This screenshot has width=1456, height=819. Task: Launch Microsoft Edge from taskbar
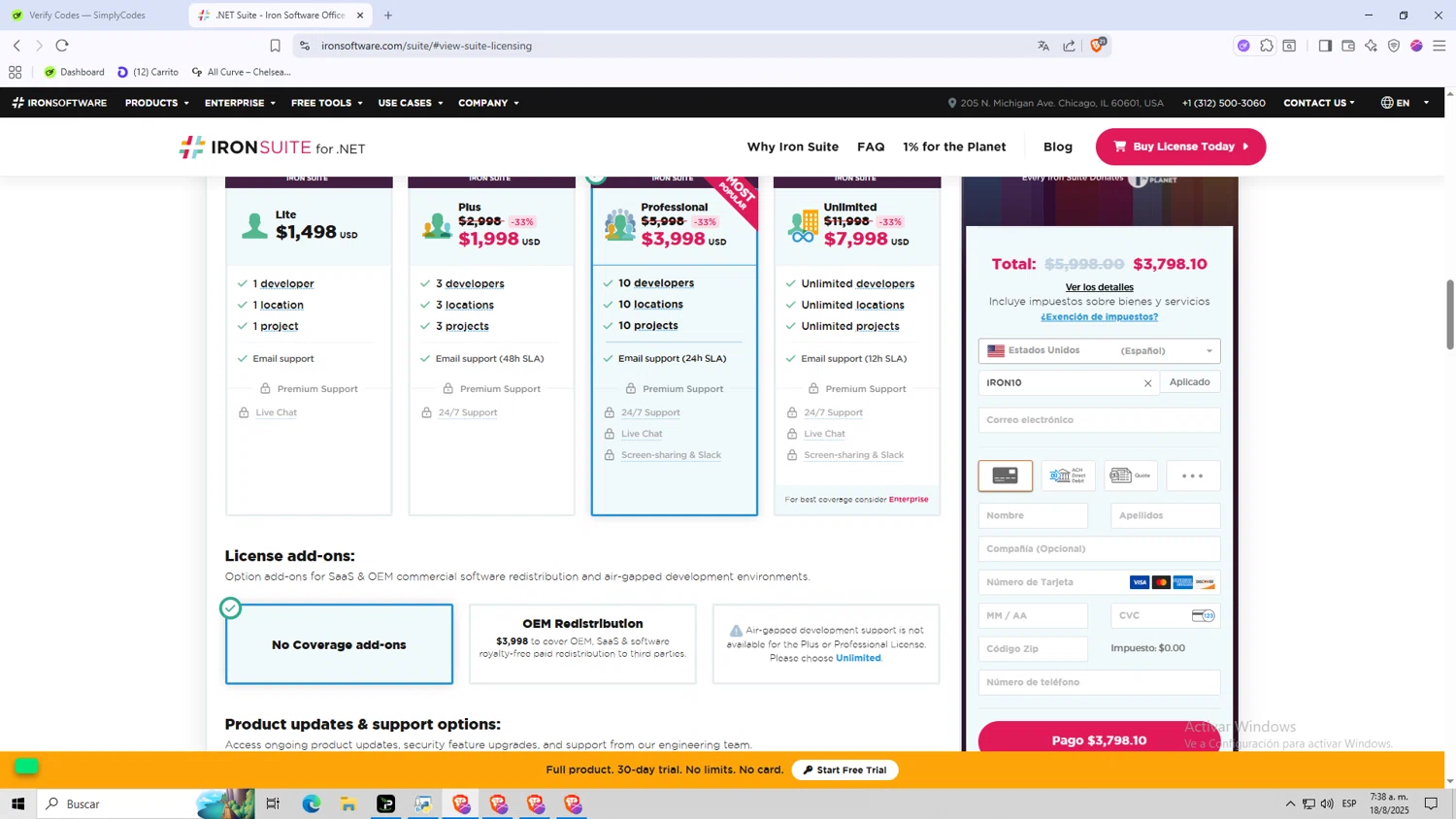pos(311,803)
